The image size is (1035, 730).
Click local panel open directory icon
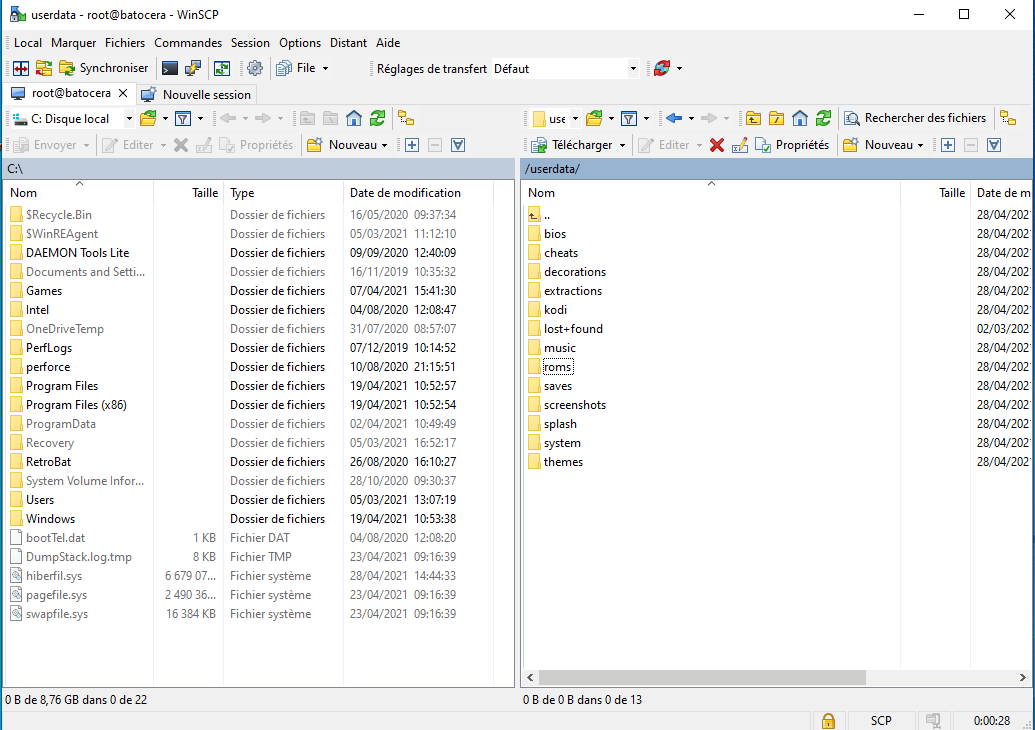point(149,119)
